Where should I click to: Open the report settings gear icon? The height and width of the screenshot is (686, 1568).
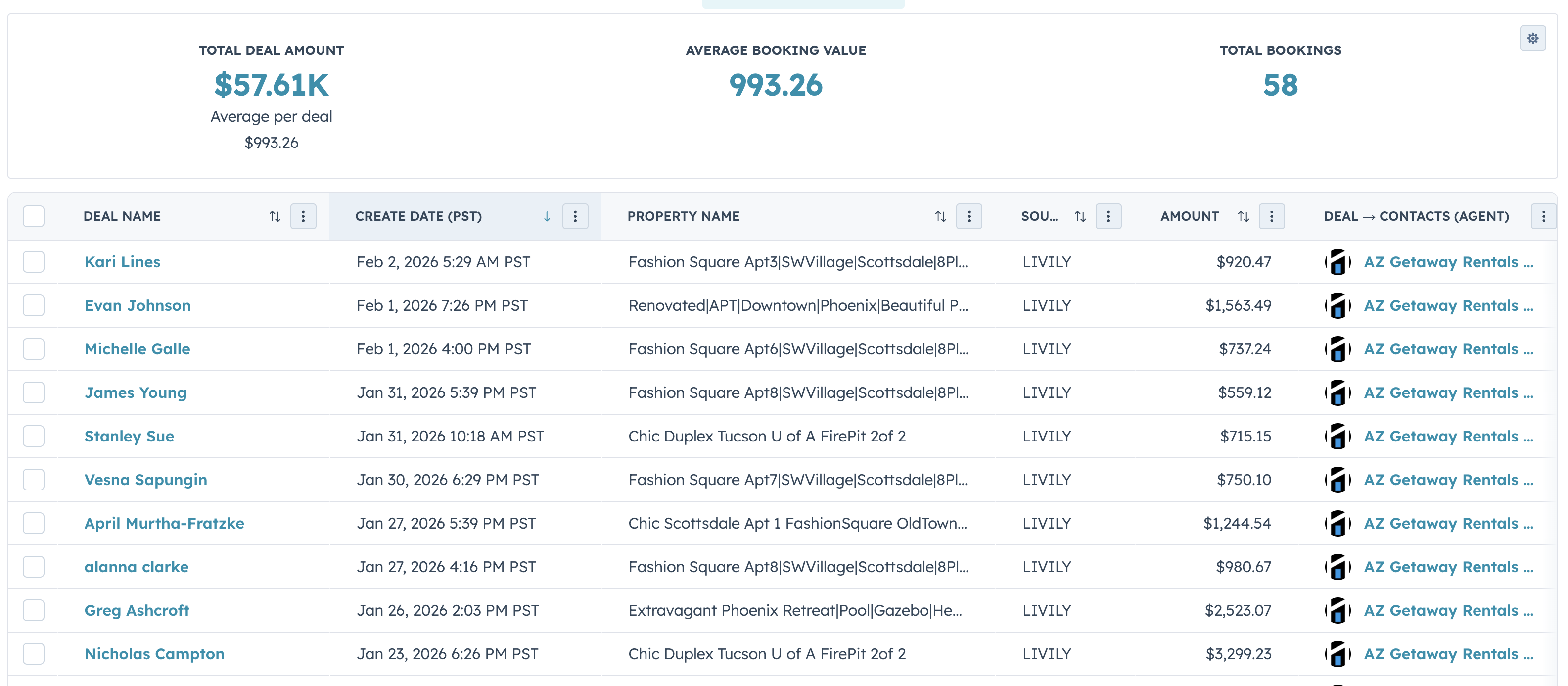click(1534, 39)
